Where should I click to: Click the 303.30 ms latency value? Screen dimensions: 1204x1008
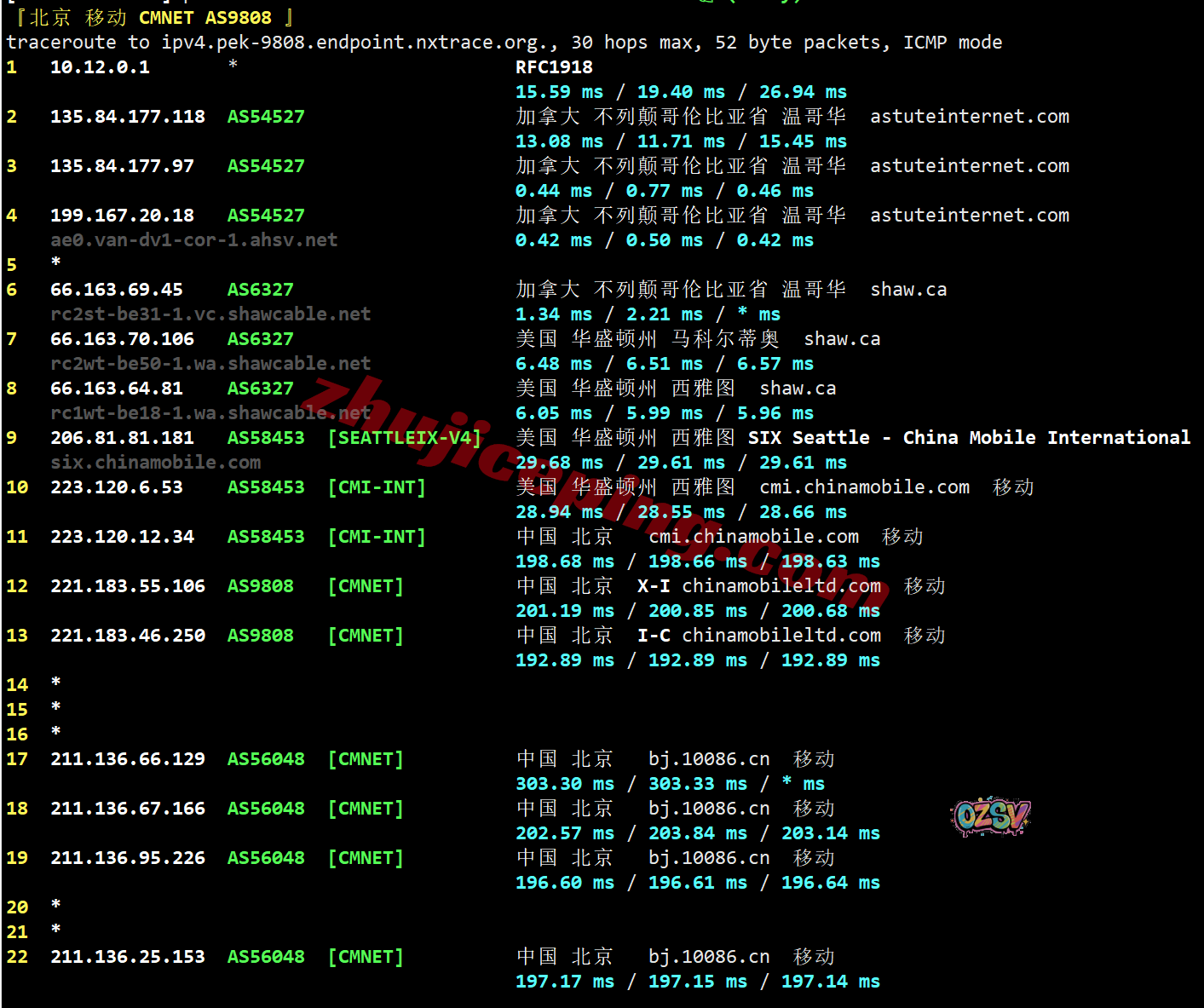click(x=564, y=784)
